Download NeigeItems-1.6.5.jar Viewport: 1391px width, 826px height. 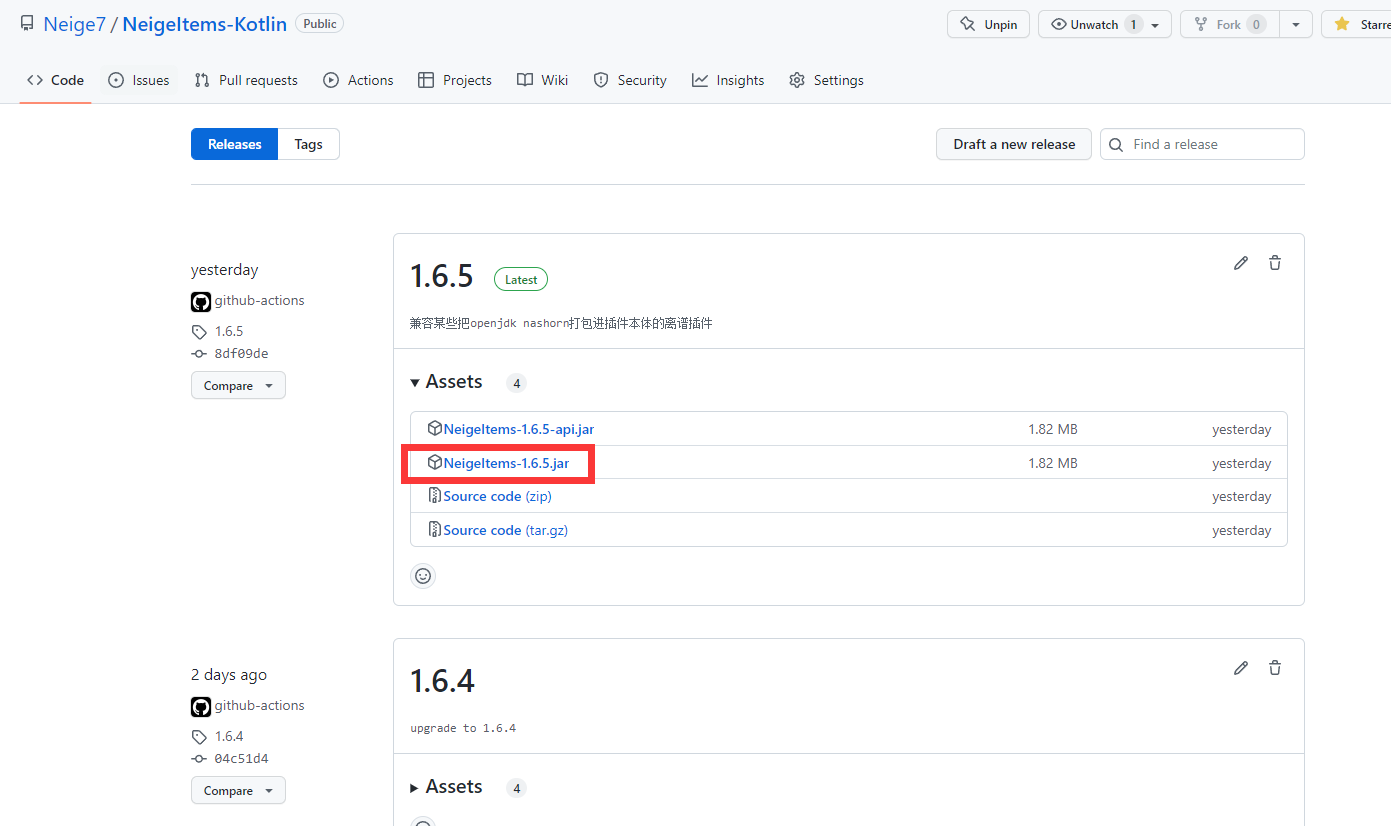click(506, 463)
